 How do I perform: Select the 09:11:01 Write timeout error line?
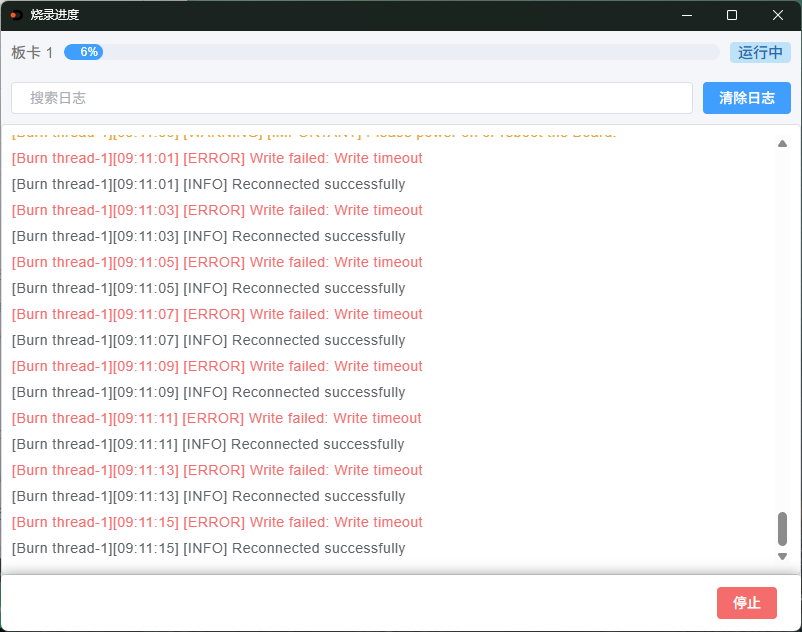tap(217, 158)
